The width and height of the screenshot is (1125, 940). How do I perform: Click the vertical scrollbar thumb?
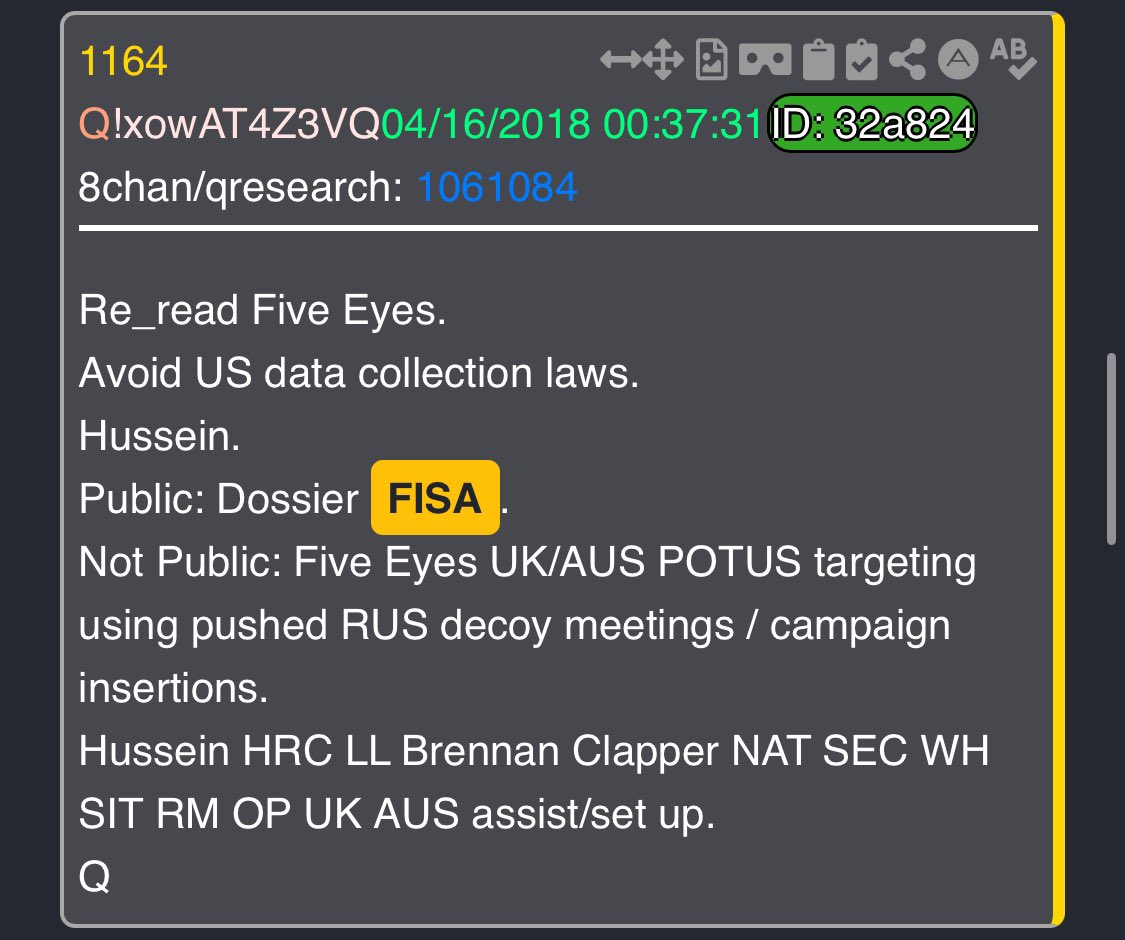point(1111,449)
